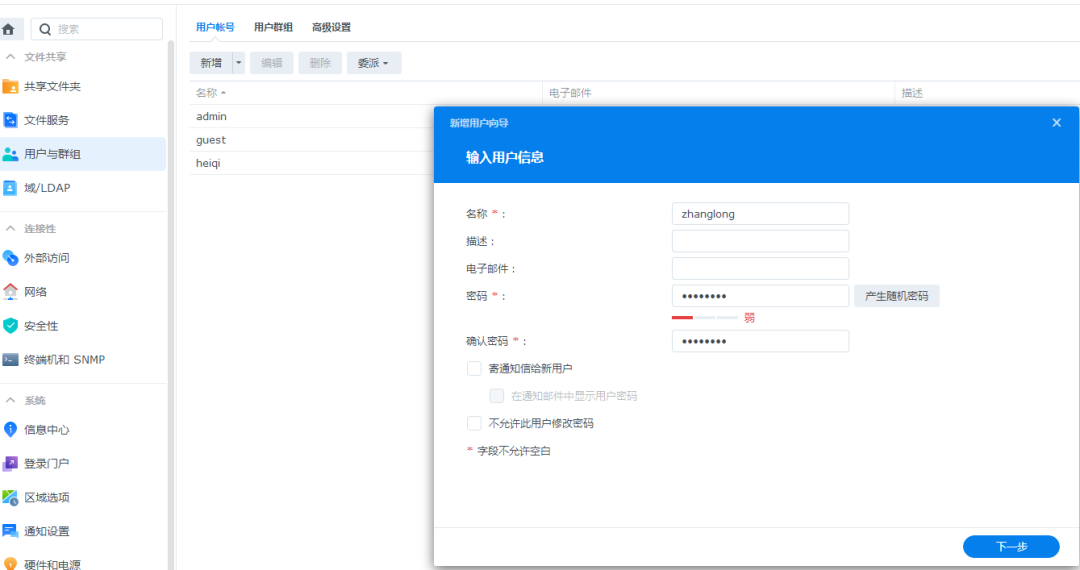Image resolution: width=1080 pixels, height=570 pixels.
Task: Open 信息中心 info center icon
Action: (x=11, y=430)
